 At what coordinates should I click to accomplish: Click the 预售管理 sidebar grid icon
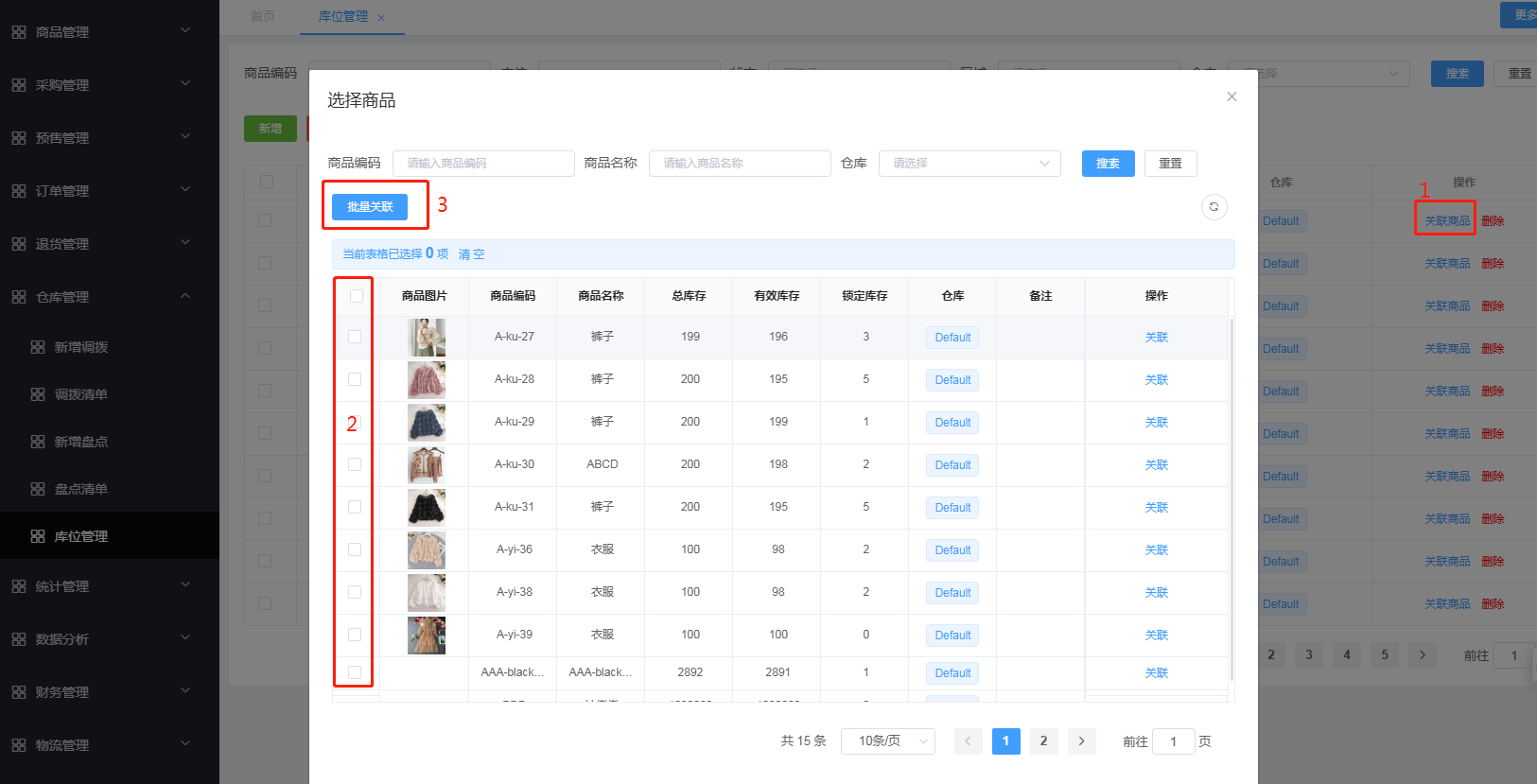tap(19, 138)
